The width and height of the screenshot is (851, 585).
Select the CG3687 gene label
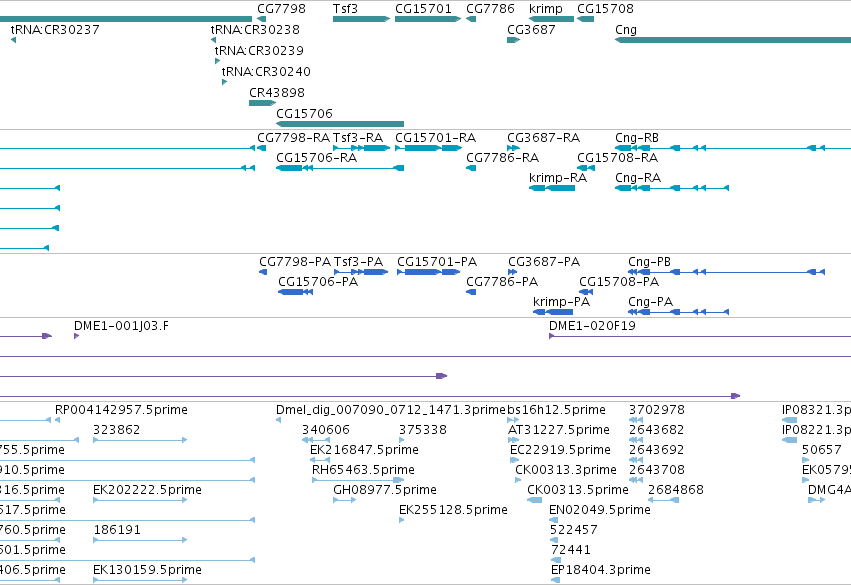pos(531,29)
